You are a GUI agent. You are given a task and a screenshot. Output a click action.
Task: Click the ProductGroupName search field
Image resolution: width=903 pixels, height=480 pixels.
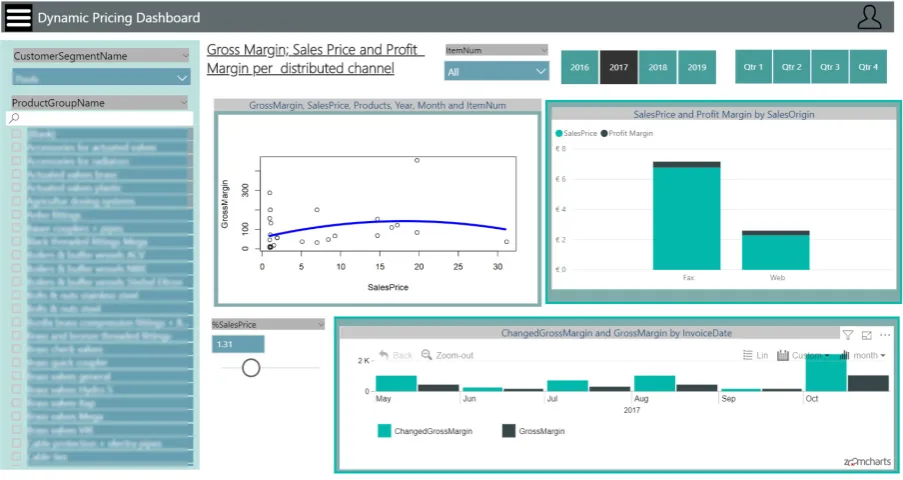point(100,118)
